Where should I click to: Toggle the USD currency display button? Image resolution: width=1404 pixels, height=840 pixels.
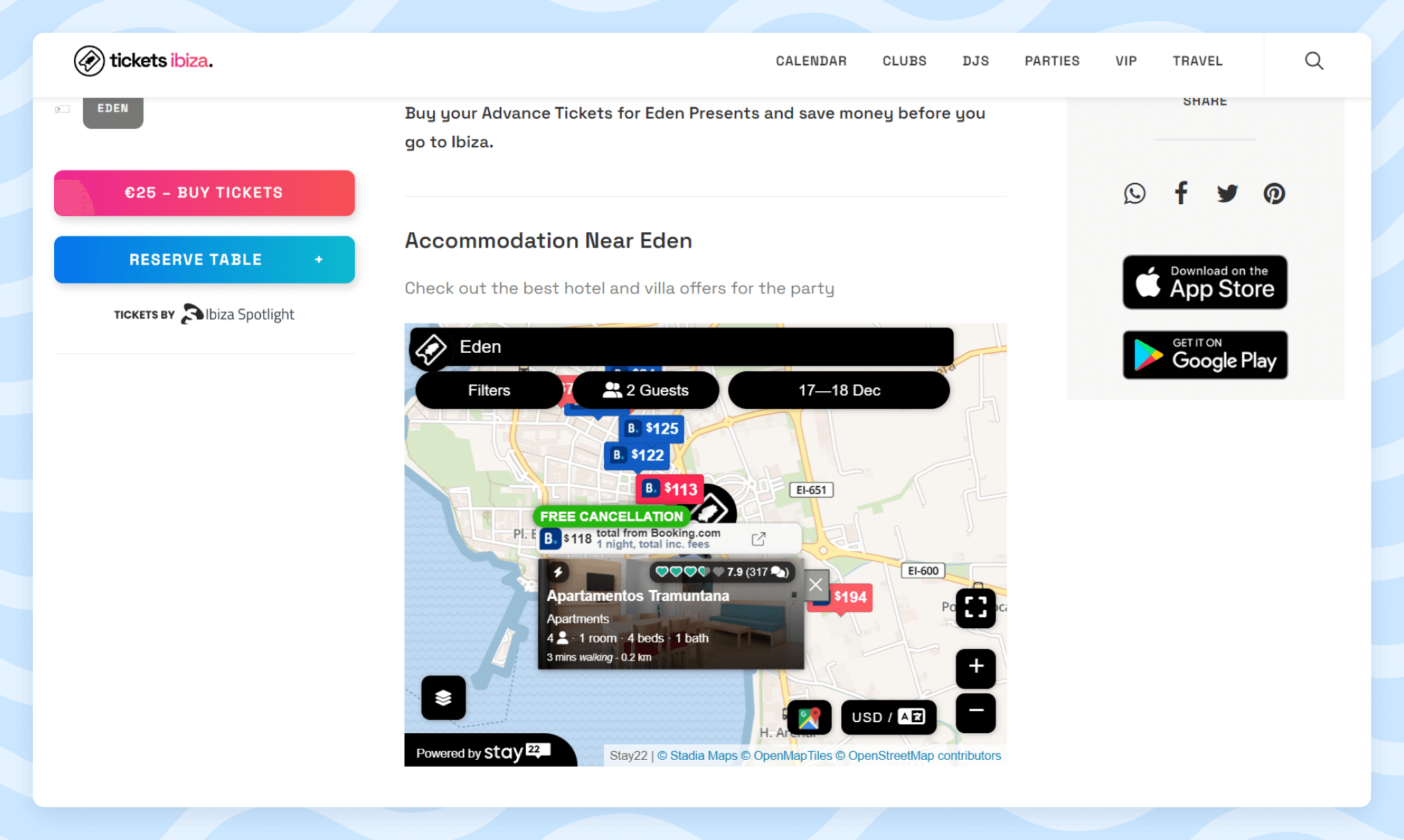click(887, 716)
